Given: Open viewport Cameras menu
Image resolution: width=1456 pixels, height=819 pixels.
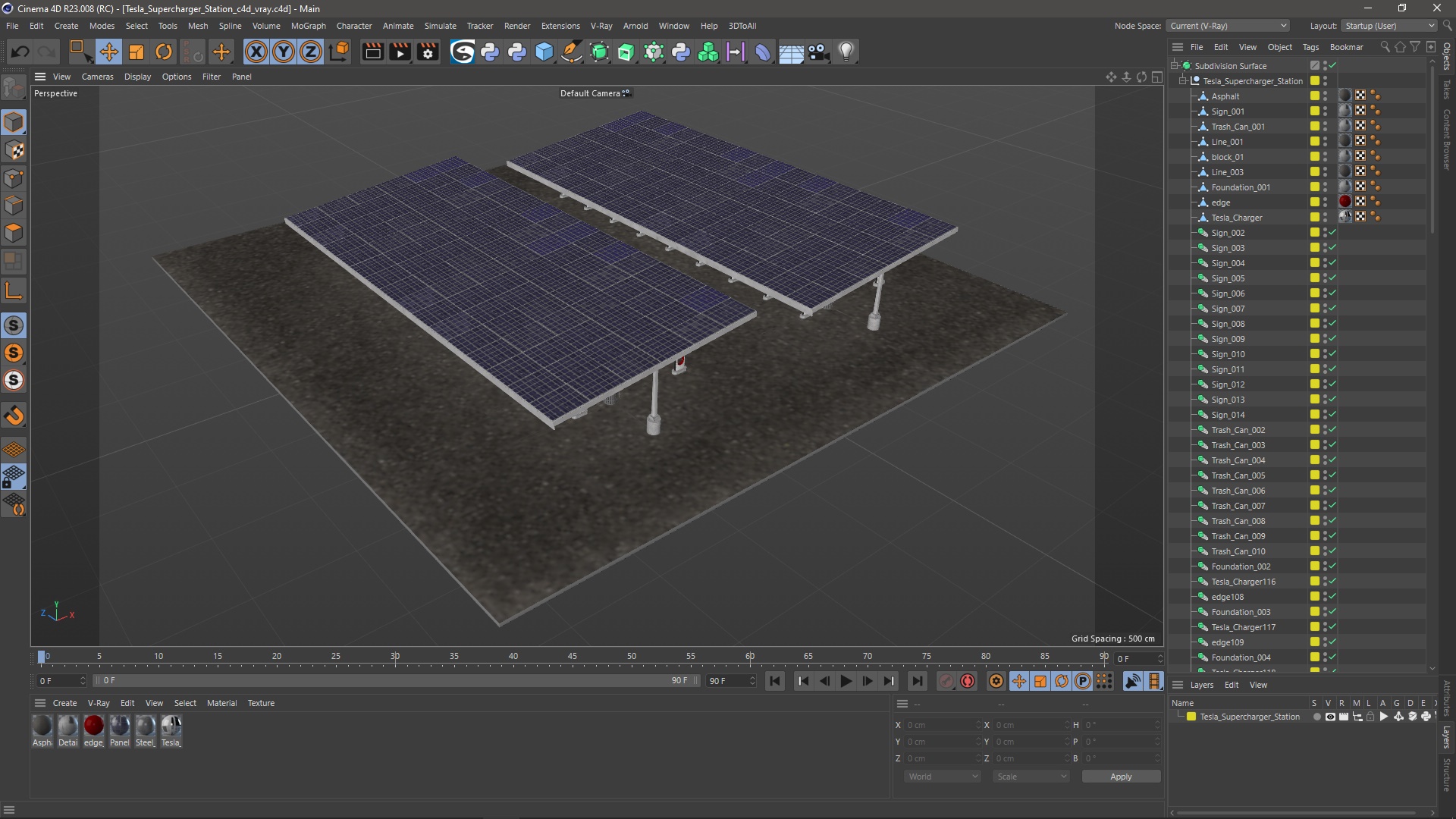Looking at the screenshot, I should tap(97, 77).
